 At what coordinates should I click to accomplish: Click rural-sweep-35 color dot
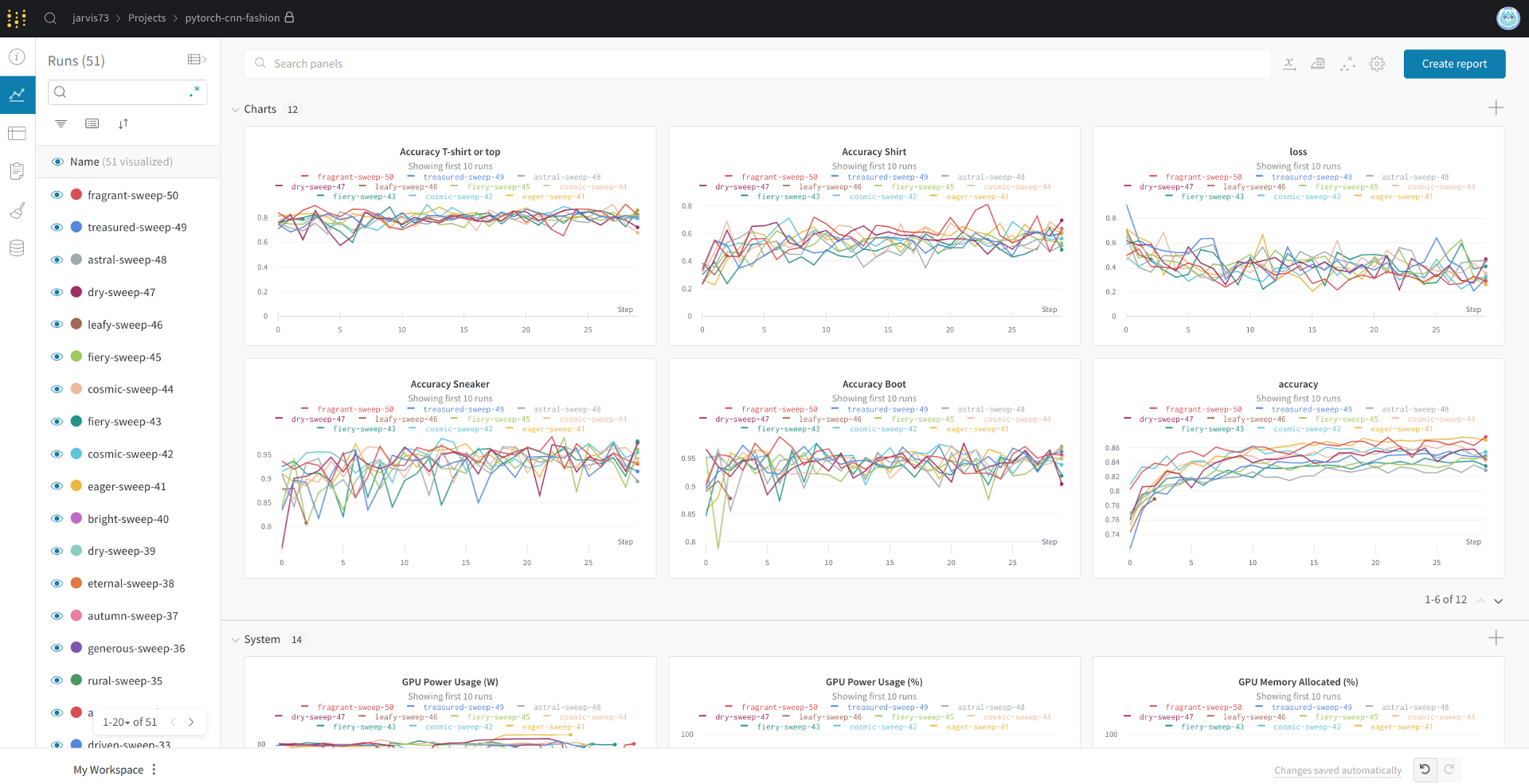pos(76,680)
